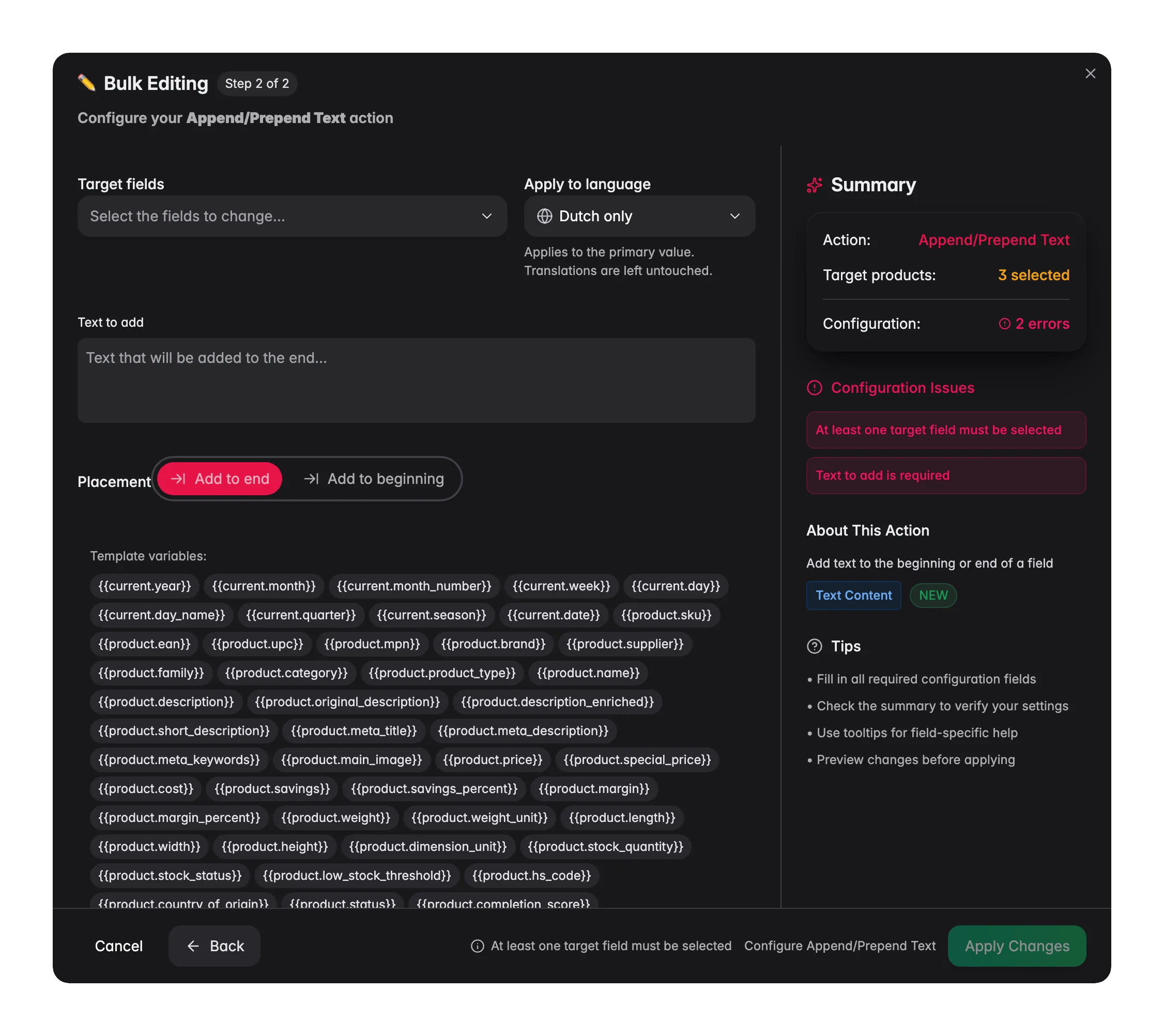
Task: Click the arrow icon in Add to beginning
Action: [311, 478]
